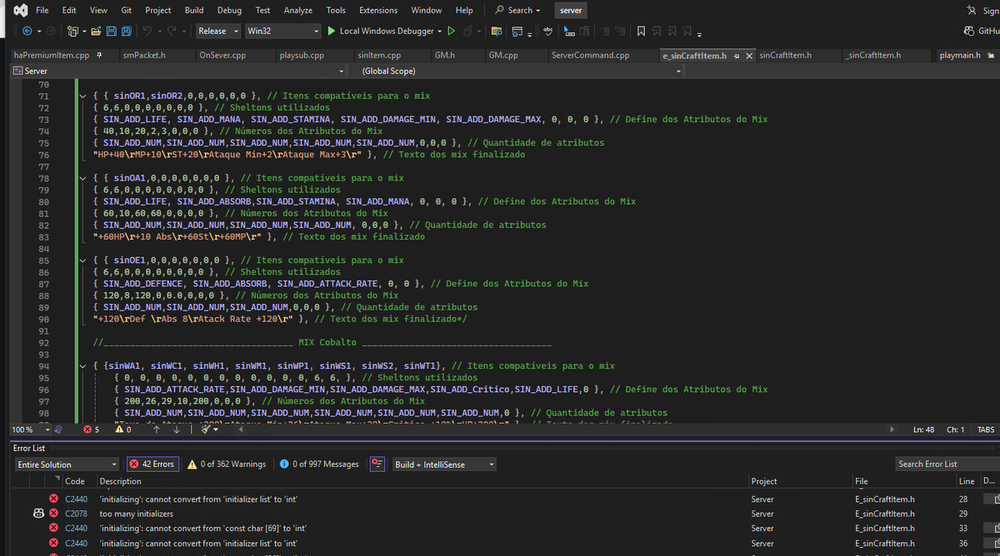Open the Extensions menu

(378, 10)
